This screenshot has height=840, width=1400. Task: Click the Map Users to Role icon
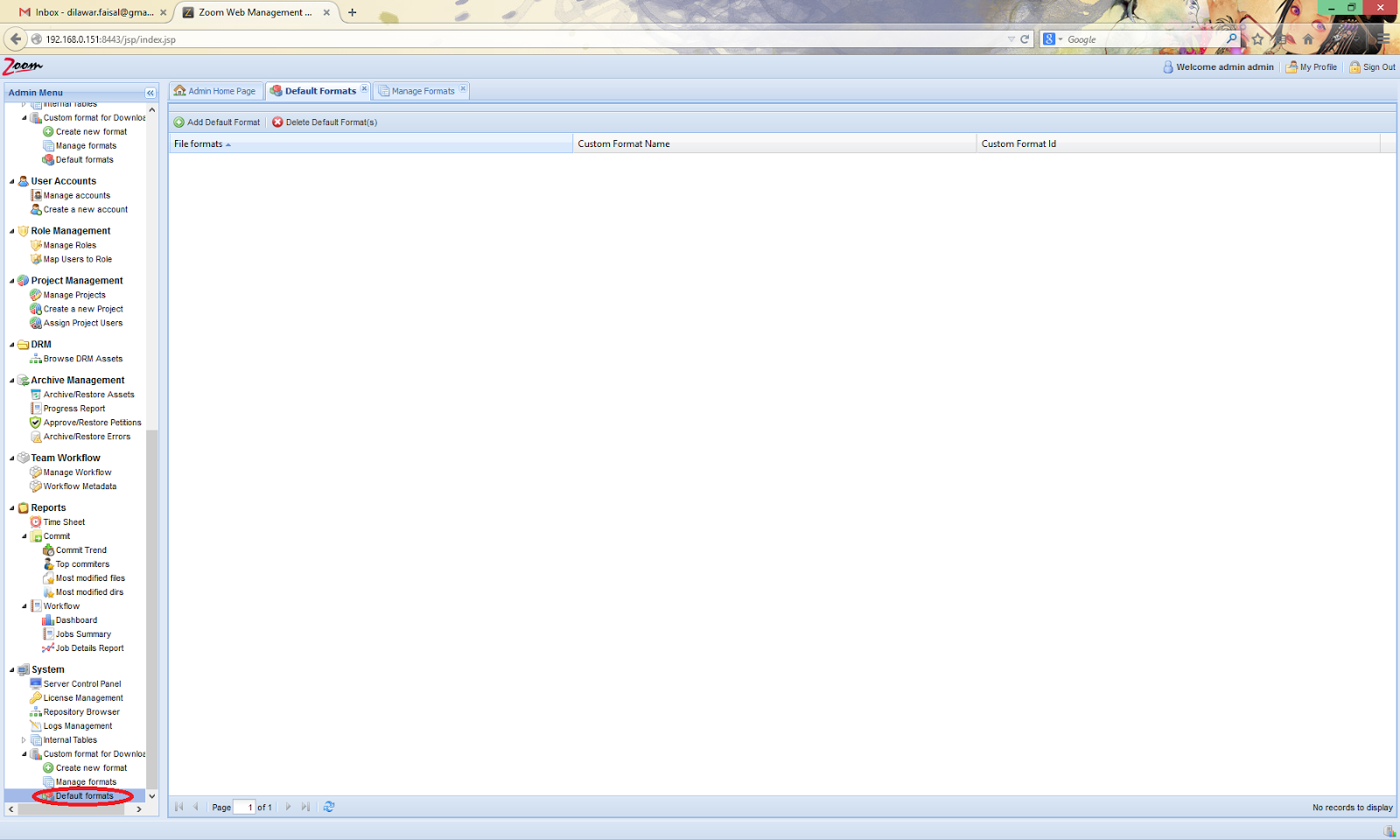(36, 259)
